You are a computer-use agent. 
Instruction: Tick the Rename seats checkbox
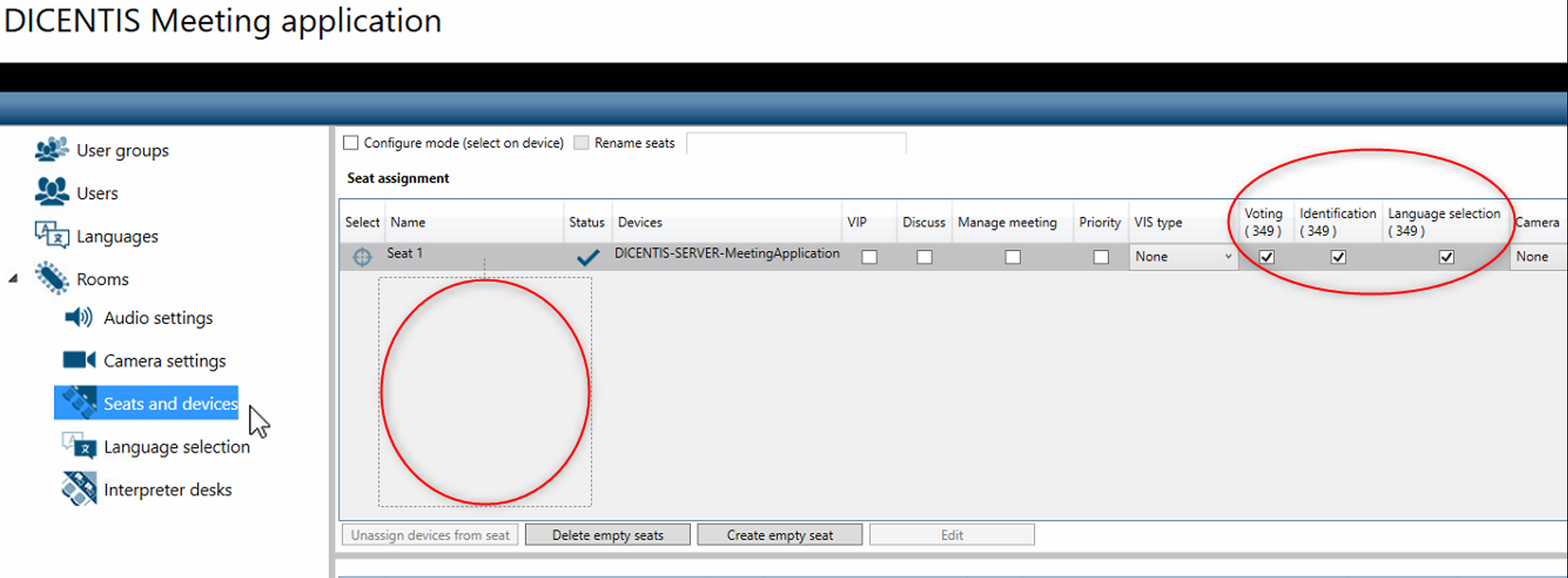[581, 143]
